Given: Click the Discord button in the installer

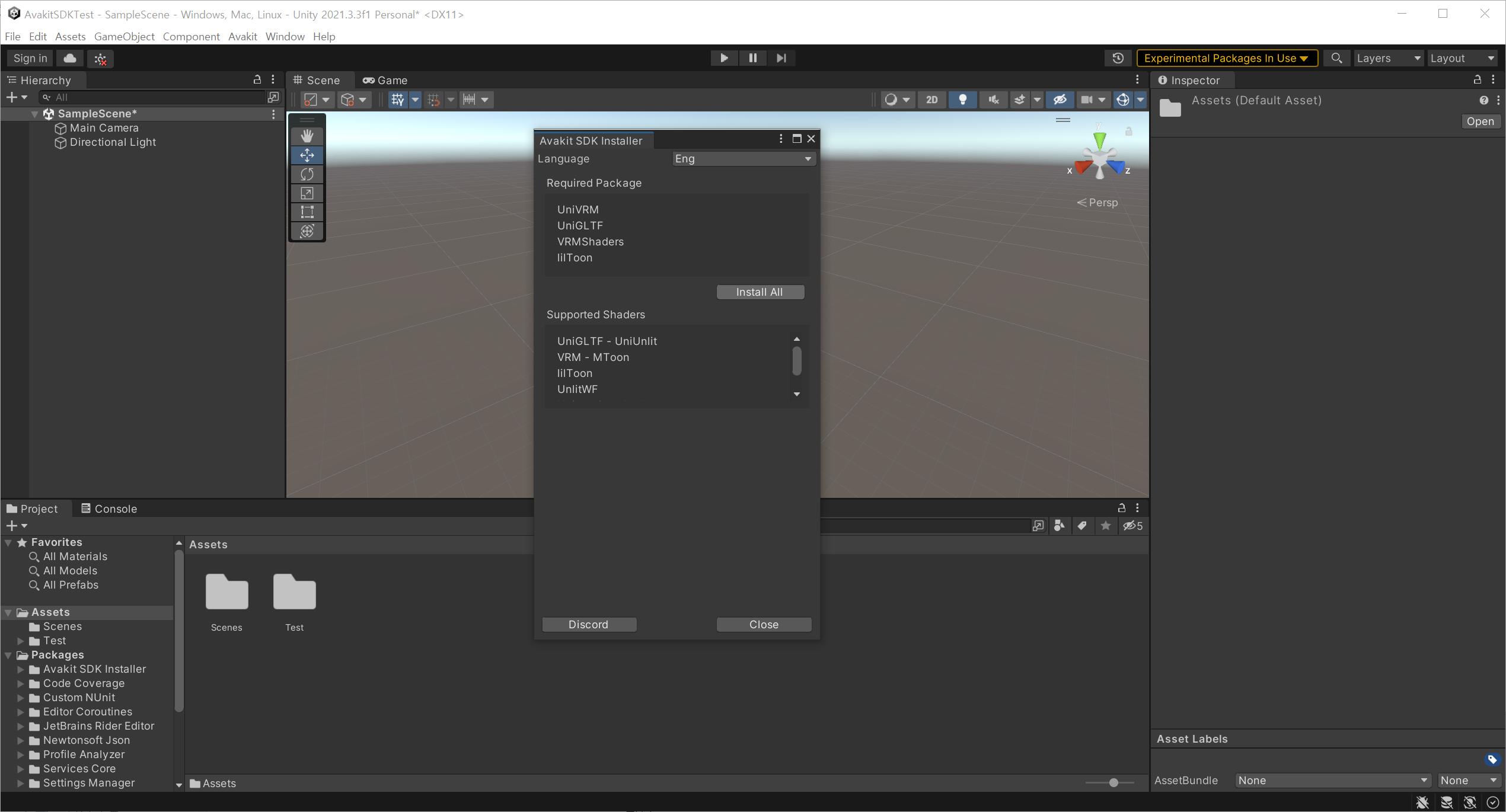Looking at the screenshot, I should coord(588,624).
